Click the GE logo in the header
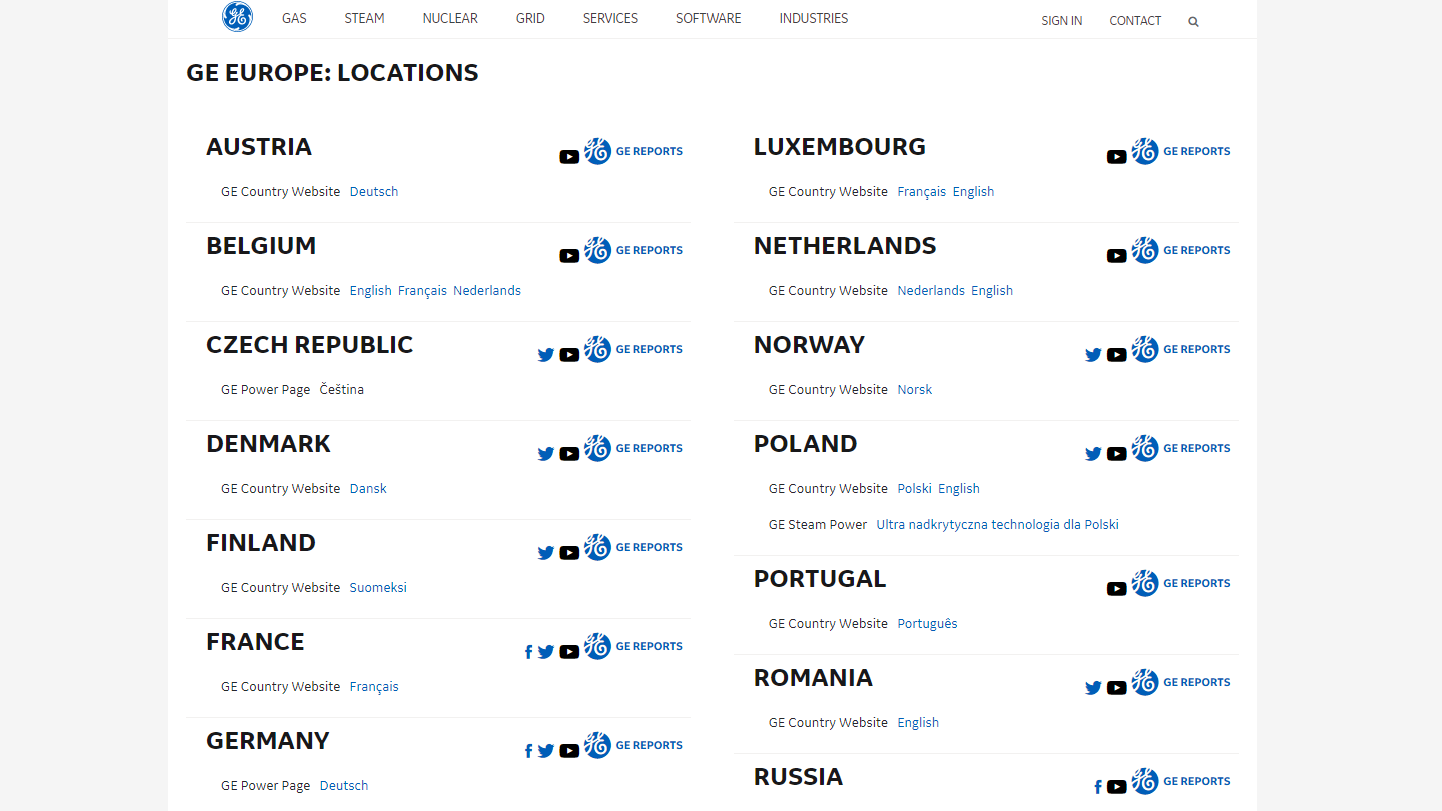 pyautogui.click(x=237, y=16)
